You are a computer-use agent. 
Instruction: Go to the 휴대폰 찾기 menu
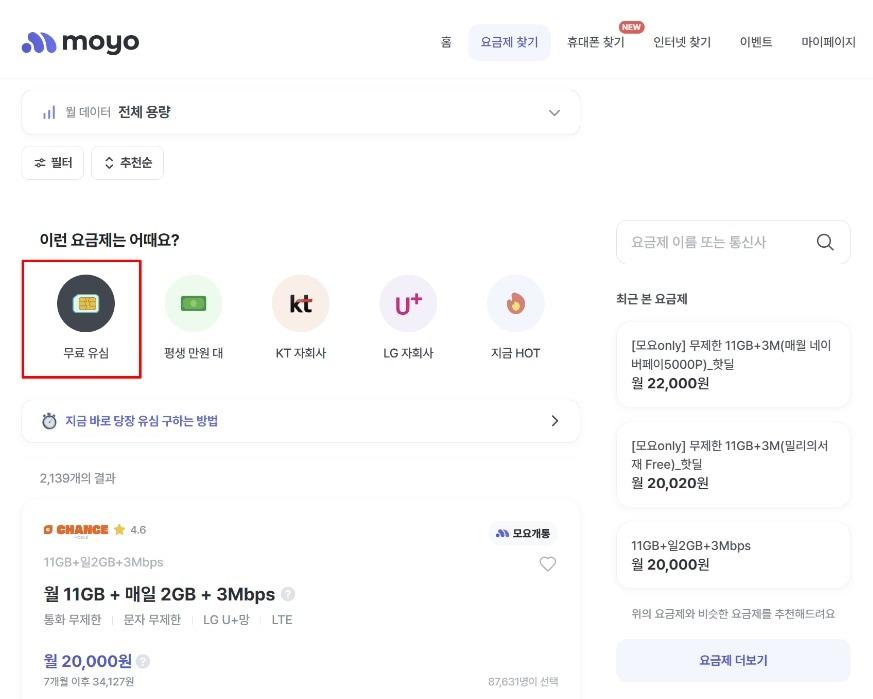(x=595, y=43)
